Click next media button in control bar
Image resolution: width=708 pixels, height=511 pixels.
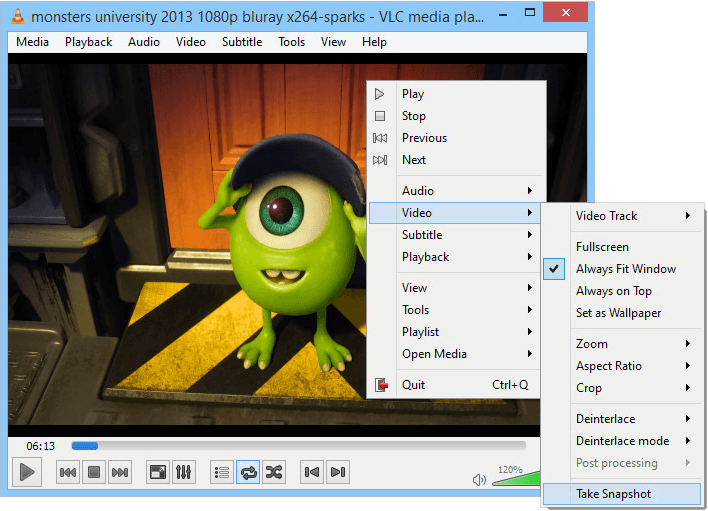point(120,473)
